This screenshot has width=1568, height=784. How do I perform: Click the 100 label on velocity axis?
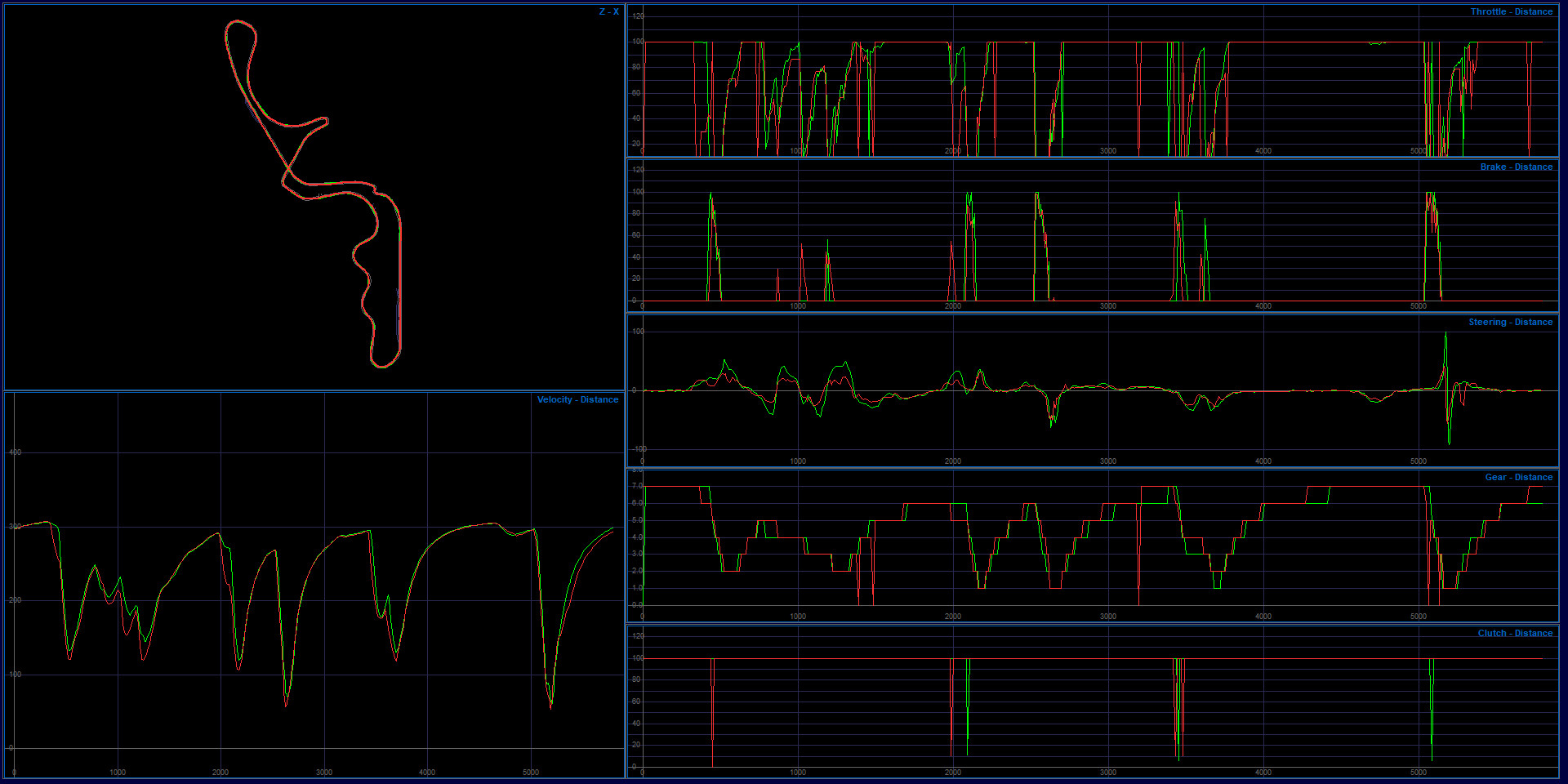pos(15,674)
